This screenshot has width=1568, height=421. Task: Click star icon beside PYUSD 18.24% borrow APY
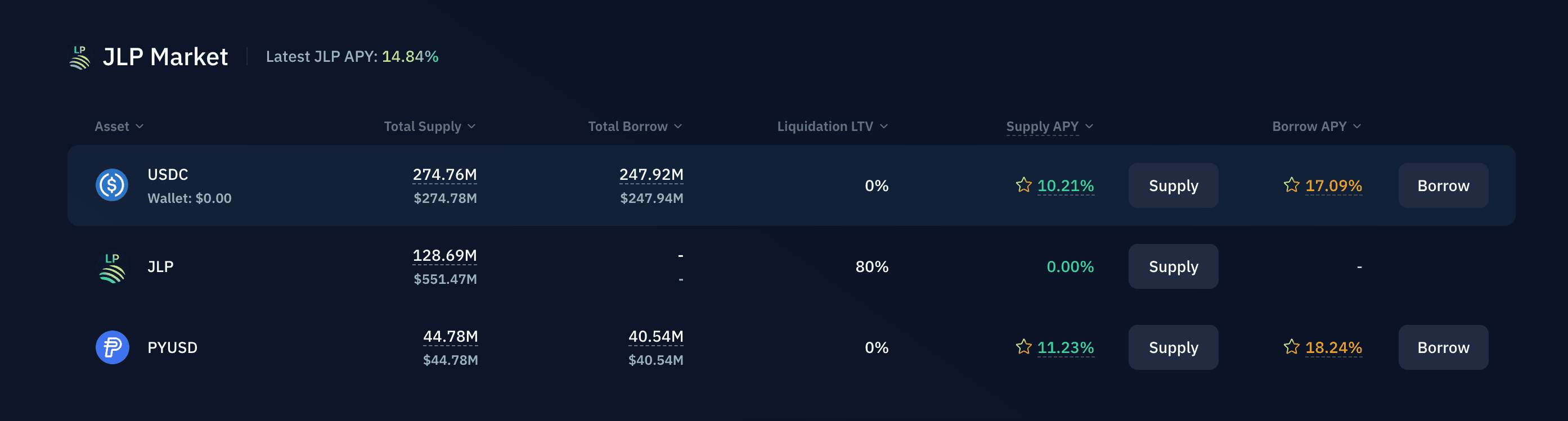pos(1291,347)
